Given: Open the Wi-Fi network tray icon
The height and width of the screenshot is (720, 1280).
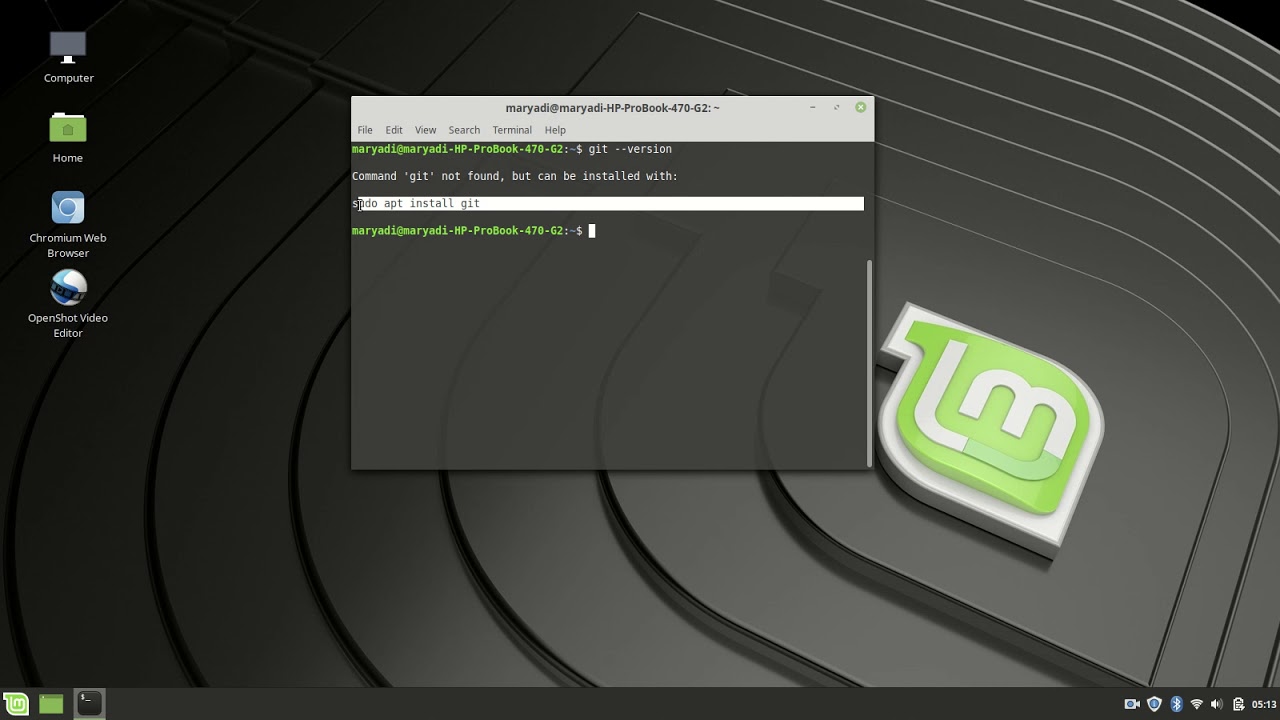Looking at the screenshot, I should pyautogui.click(x=1196, y=704).
